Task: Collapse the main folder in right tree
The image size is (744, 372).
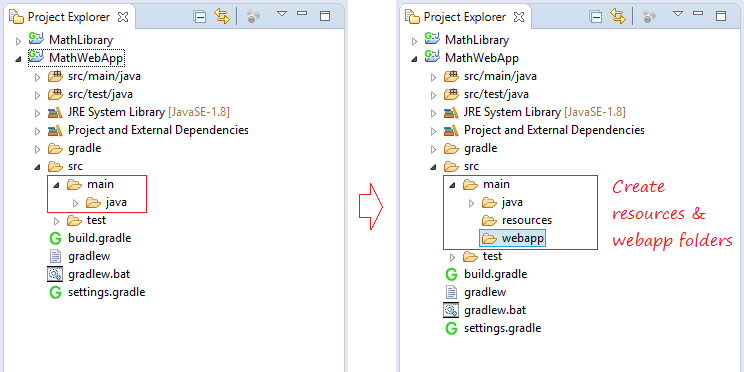Action: (x=452, y=185)
